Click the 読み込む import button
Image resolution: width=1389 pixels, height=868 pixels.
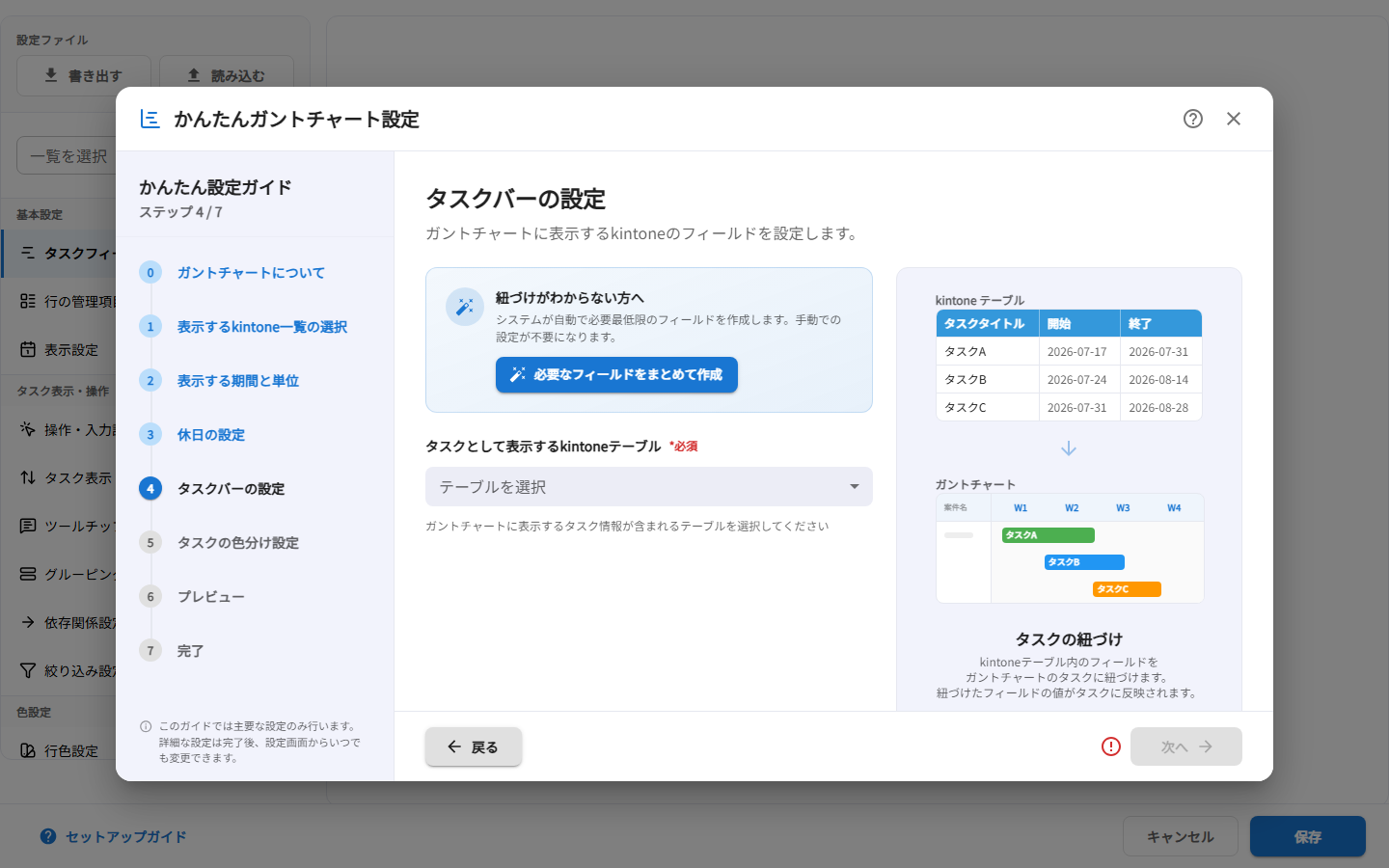(x=227, y=75)
